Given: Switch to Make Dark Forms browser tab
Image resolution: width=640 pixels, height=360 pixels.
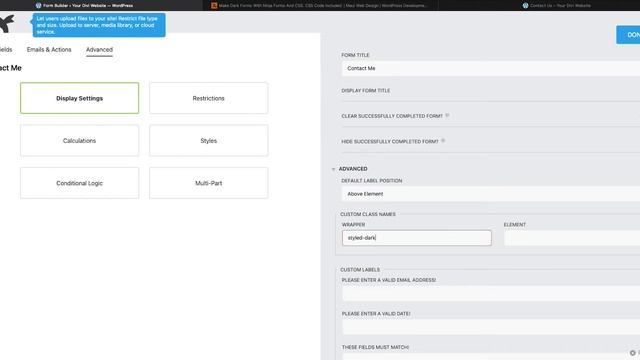Looking at the screenshot, I should [320, 6].
